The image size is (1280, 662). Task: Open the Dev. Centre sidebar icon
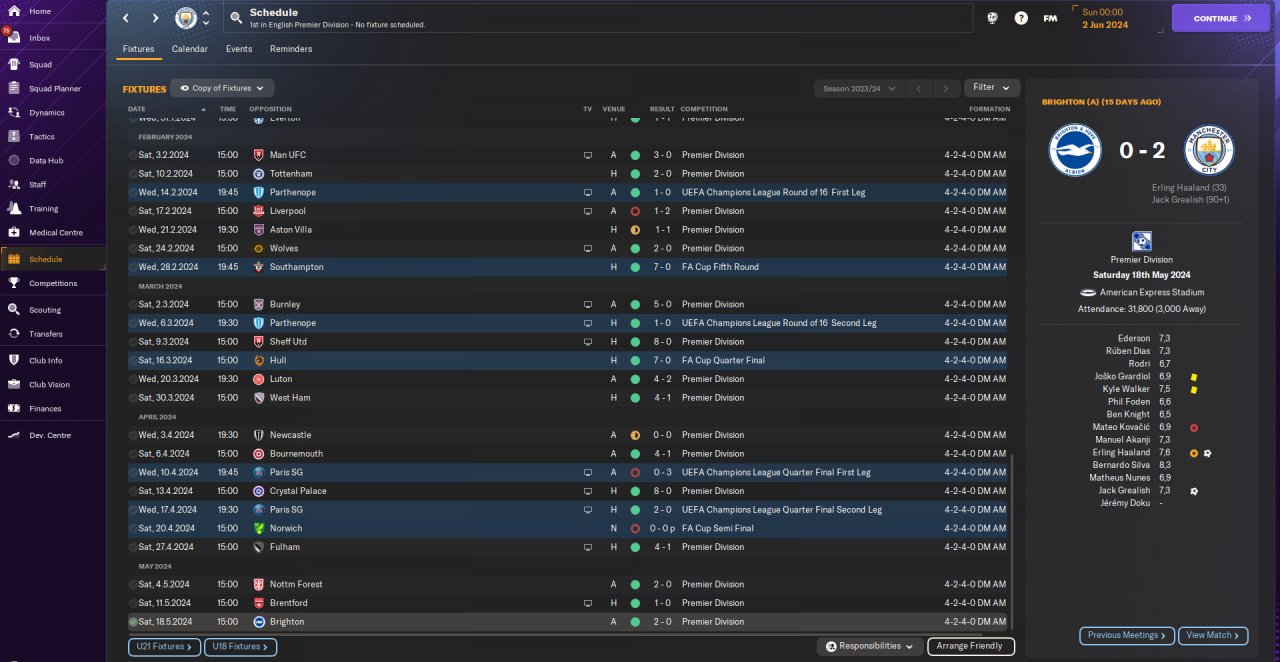coord(14,435)
